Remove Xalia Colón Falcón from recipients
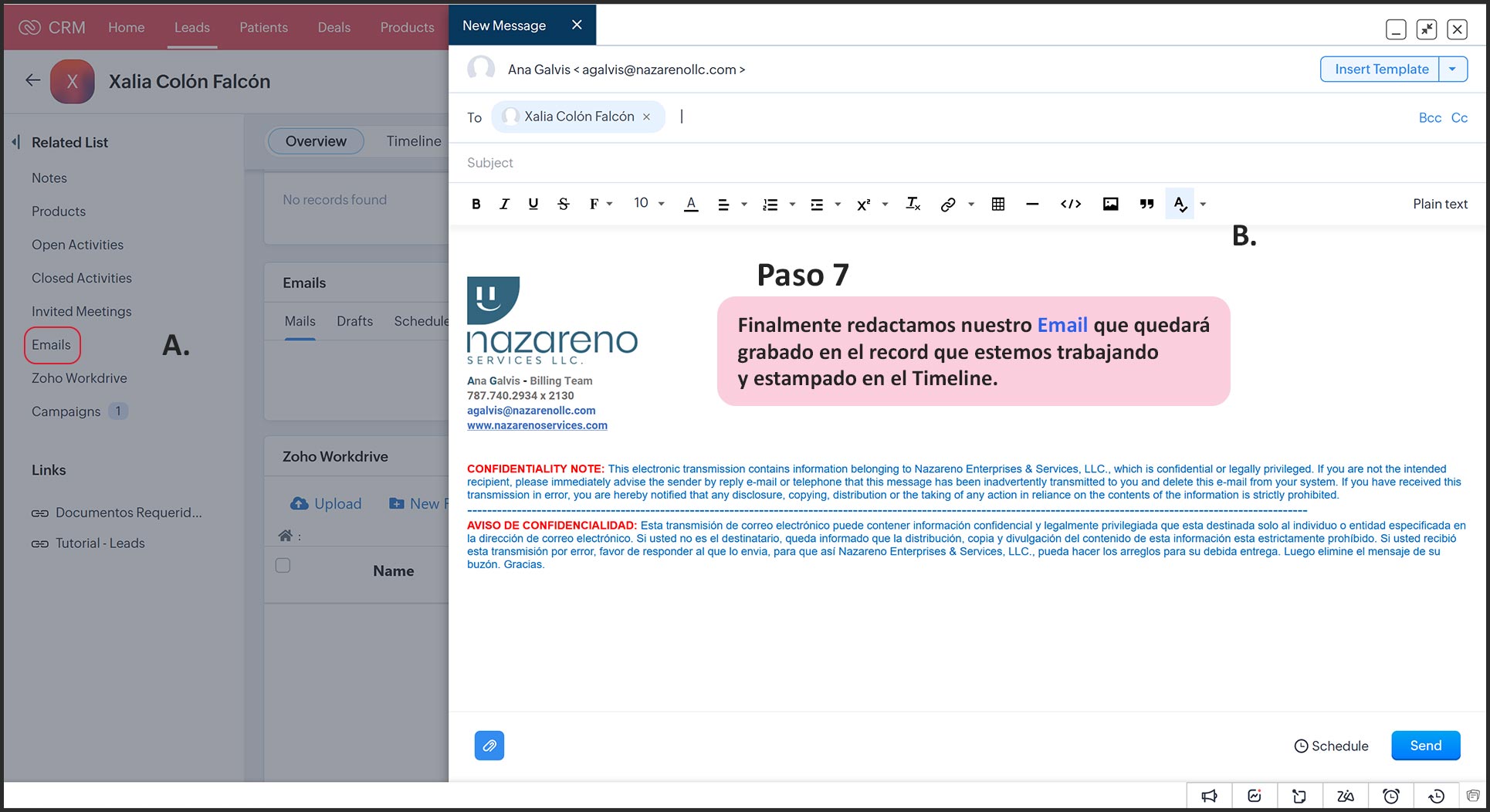The width and height of the screenshot is (1490, 812). point(647,117)
